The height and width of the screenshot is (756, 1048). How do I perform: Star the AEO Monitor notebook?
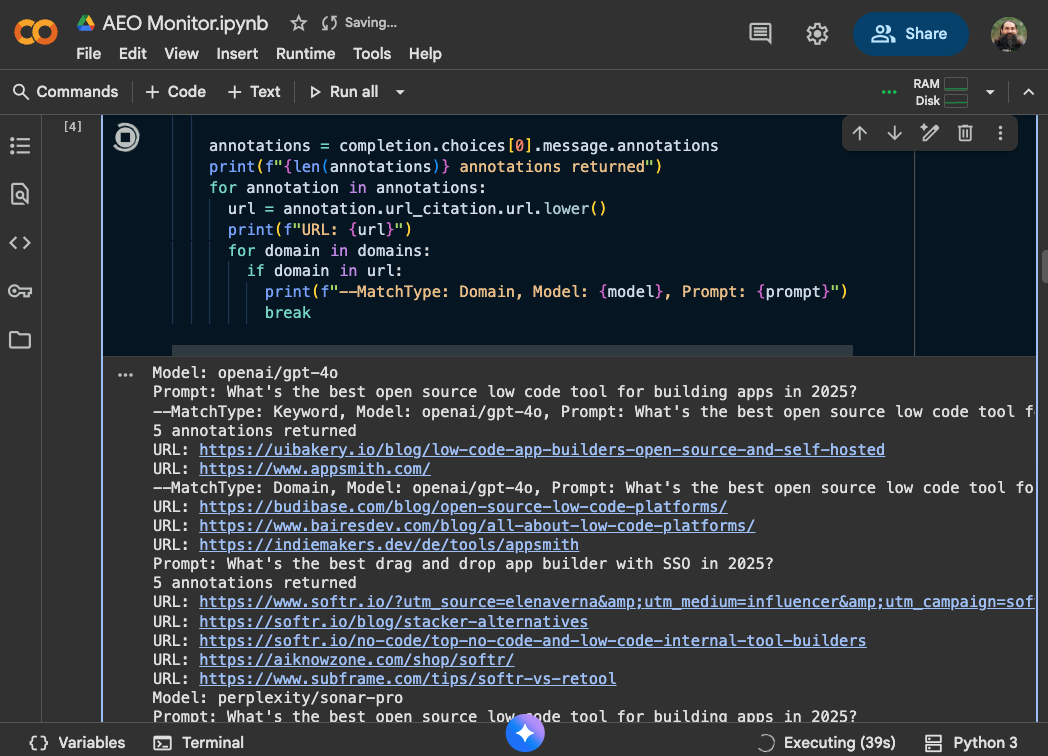(x=298, y=22)
